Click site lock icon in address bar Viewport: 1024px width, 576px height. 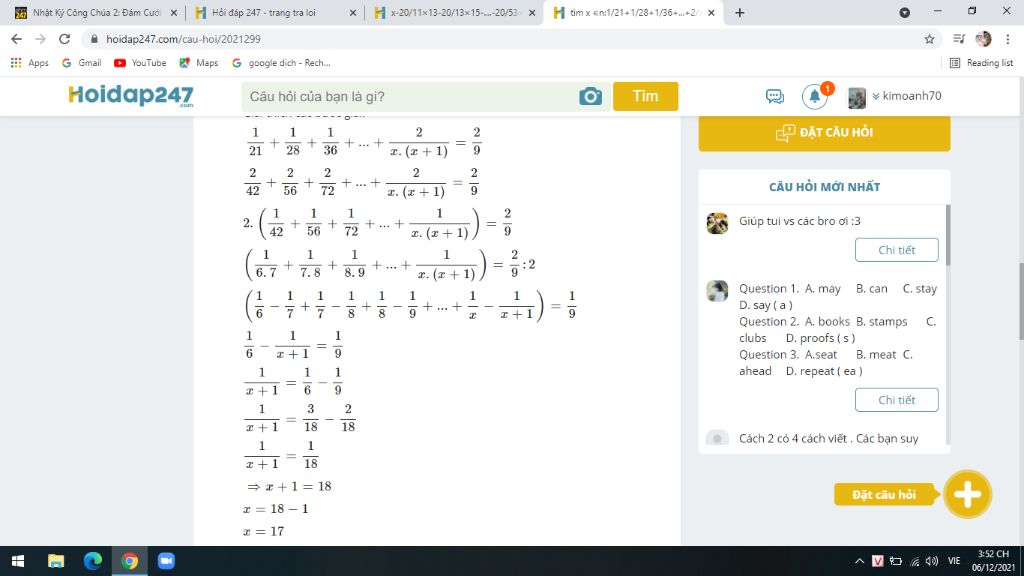point(95,39)
